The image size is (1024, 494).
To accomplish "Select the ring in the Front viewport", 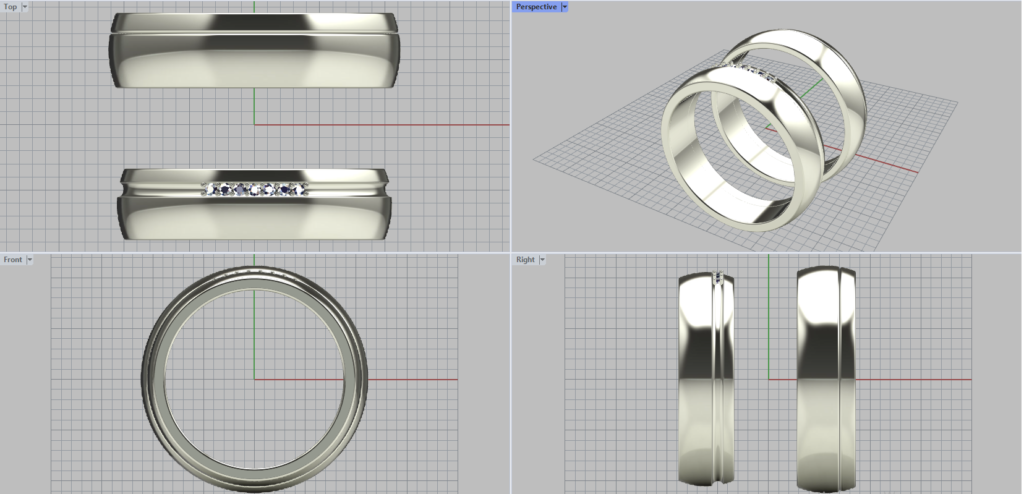I will (x=255, y=379).
